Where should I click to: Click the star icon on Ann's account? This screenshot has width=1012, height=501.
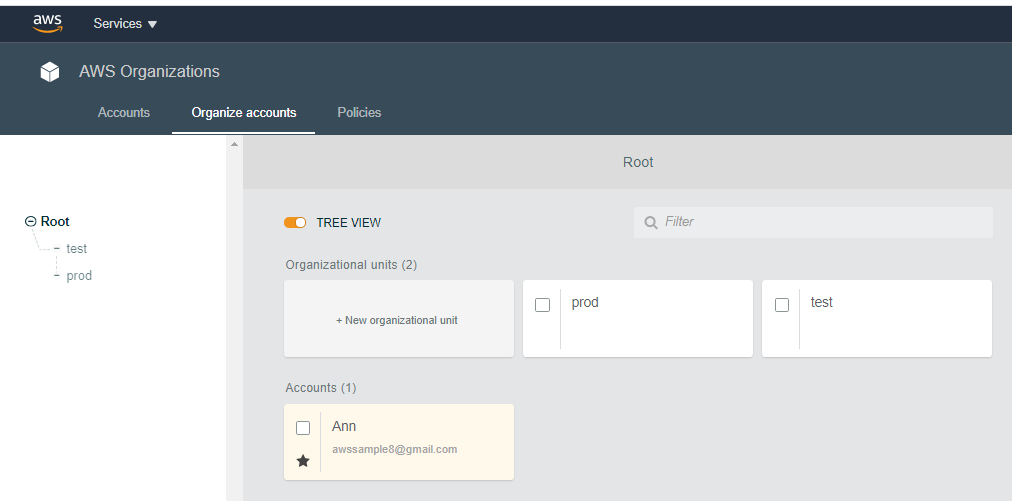[303, 460]
